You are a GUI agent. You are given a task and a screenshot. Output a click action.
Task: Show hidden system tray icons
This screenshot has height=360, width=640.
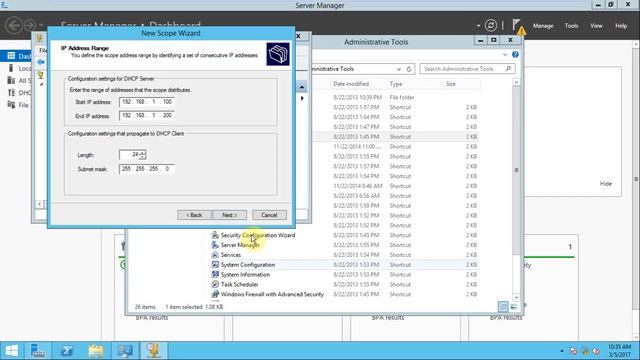pyautogui.click(x=562, y=351)
